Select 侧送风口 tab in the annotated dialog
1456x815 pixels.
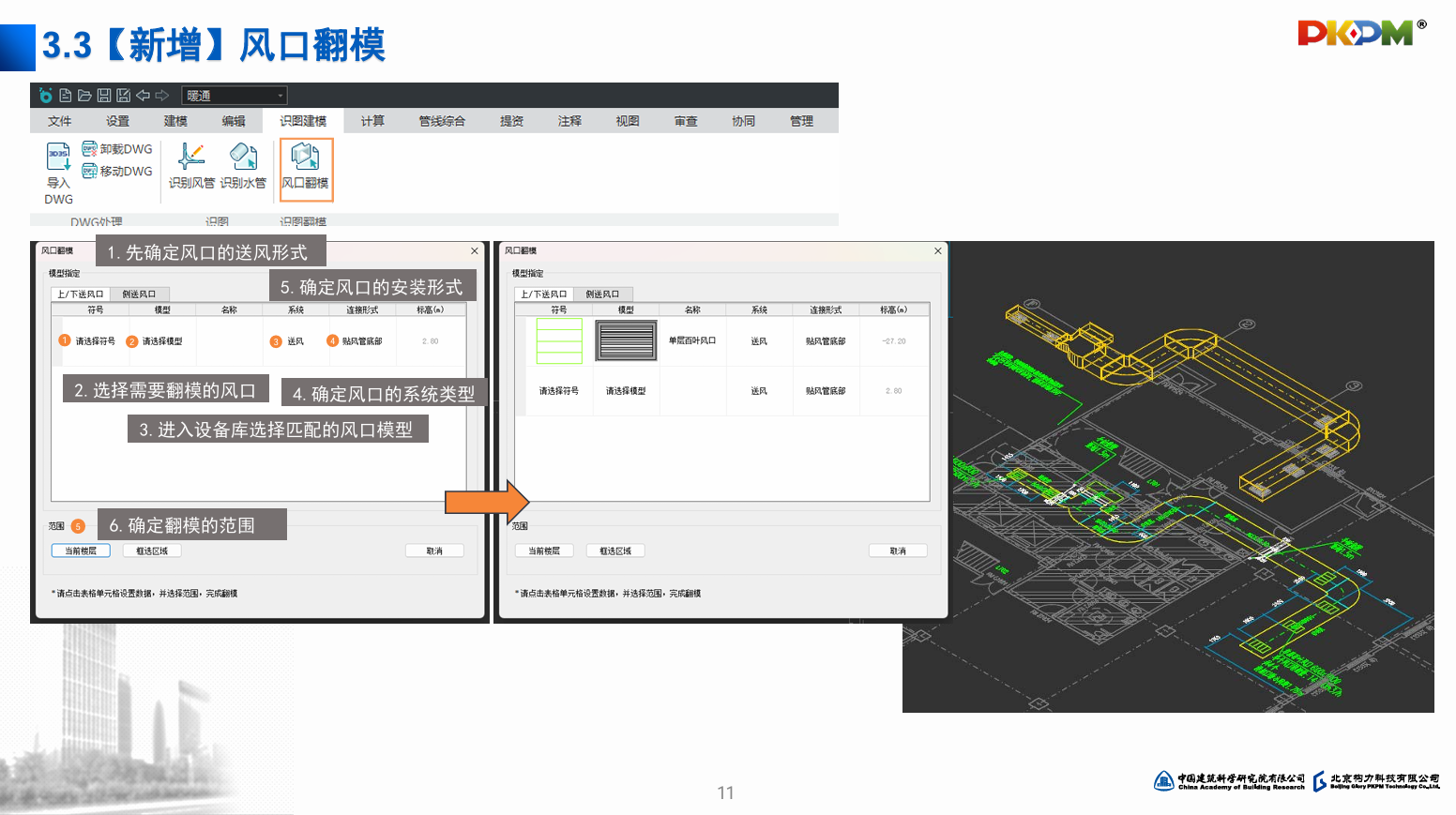(139, 294)
